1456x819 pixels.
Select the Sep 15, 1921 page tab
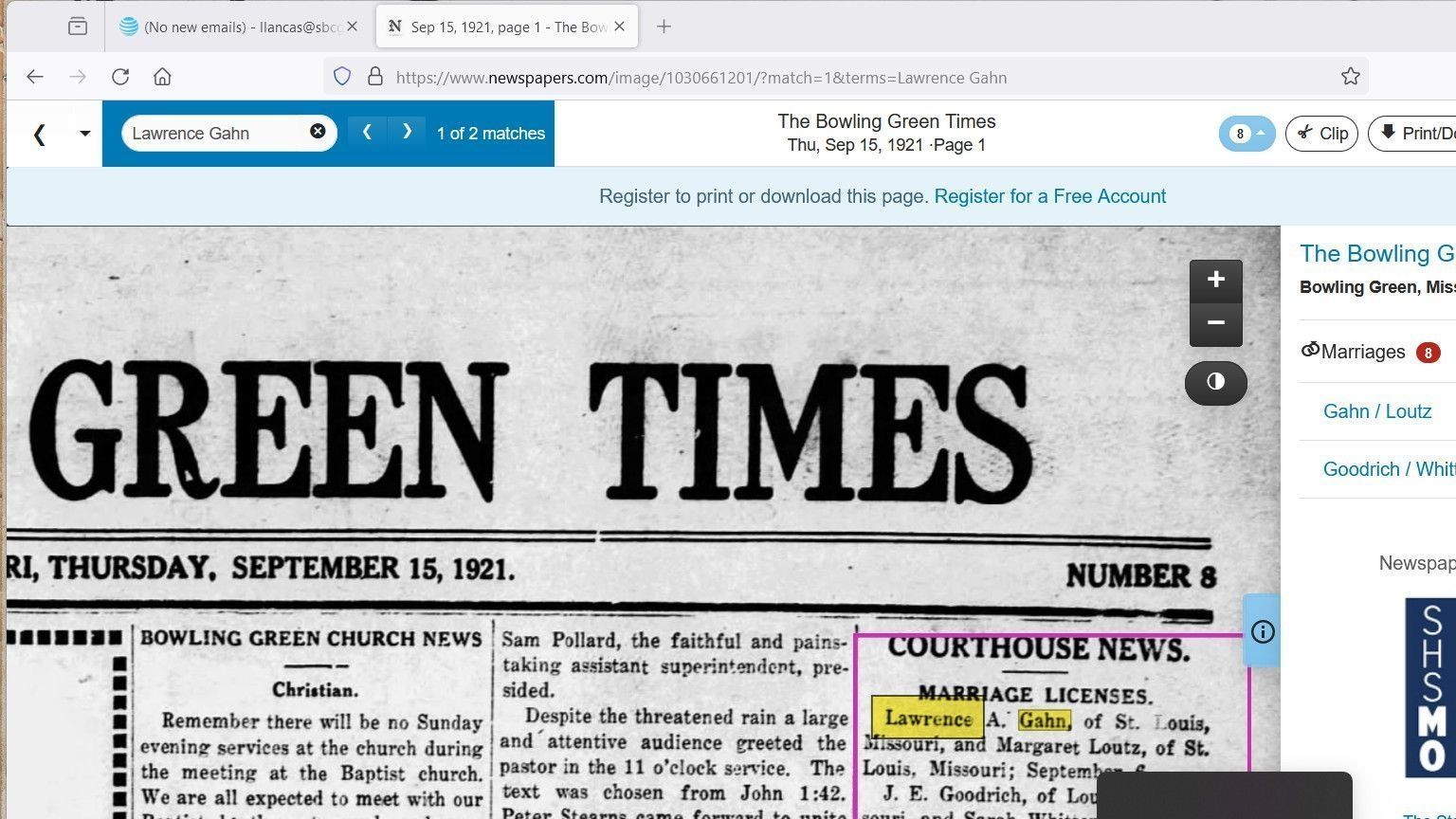click(507, 27)
